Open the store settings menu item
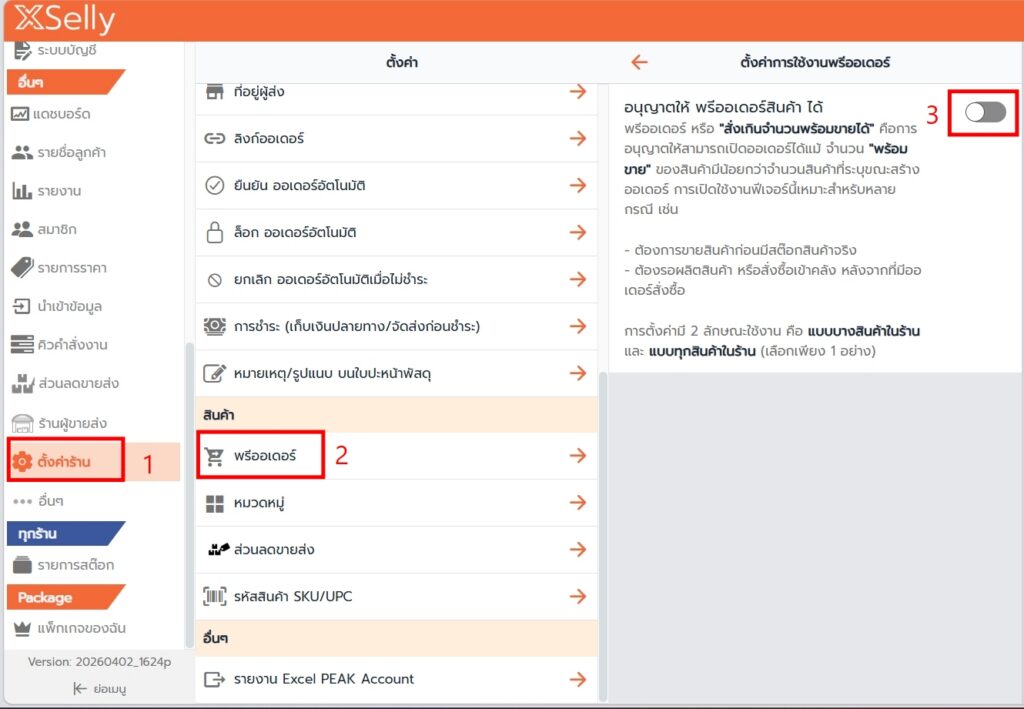This screenshot has height=709, width=1024. click(66, 461)
